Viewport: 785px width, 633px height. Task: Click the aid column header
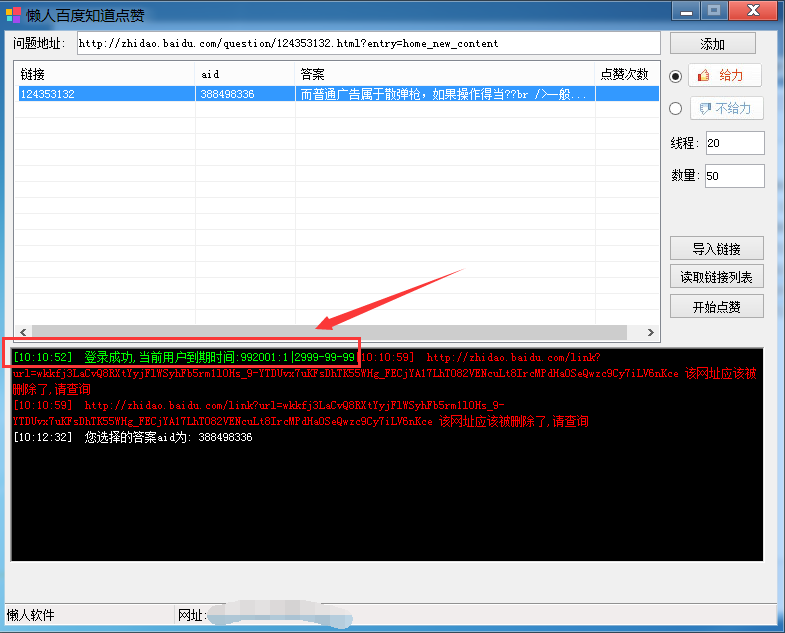coord(245,75)
